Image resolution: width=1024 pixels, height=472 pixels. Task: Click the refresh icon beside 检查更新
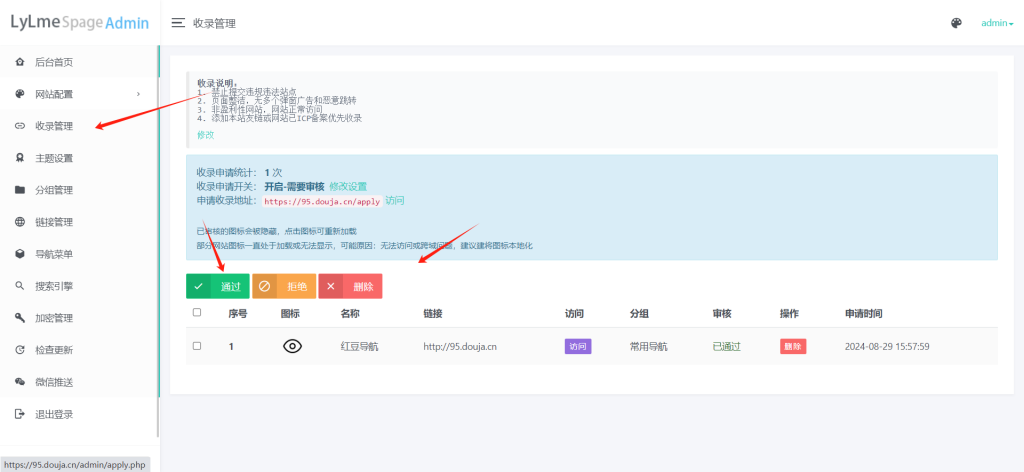point(20,350)
